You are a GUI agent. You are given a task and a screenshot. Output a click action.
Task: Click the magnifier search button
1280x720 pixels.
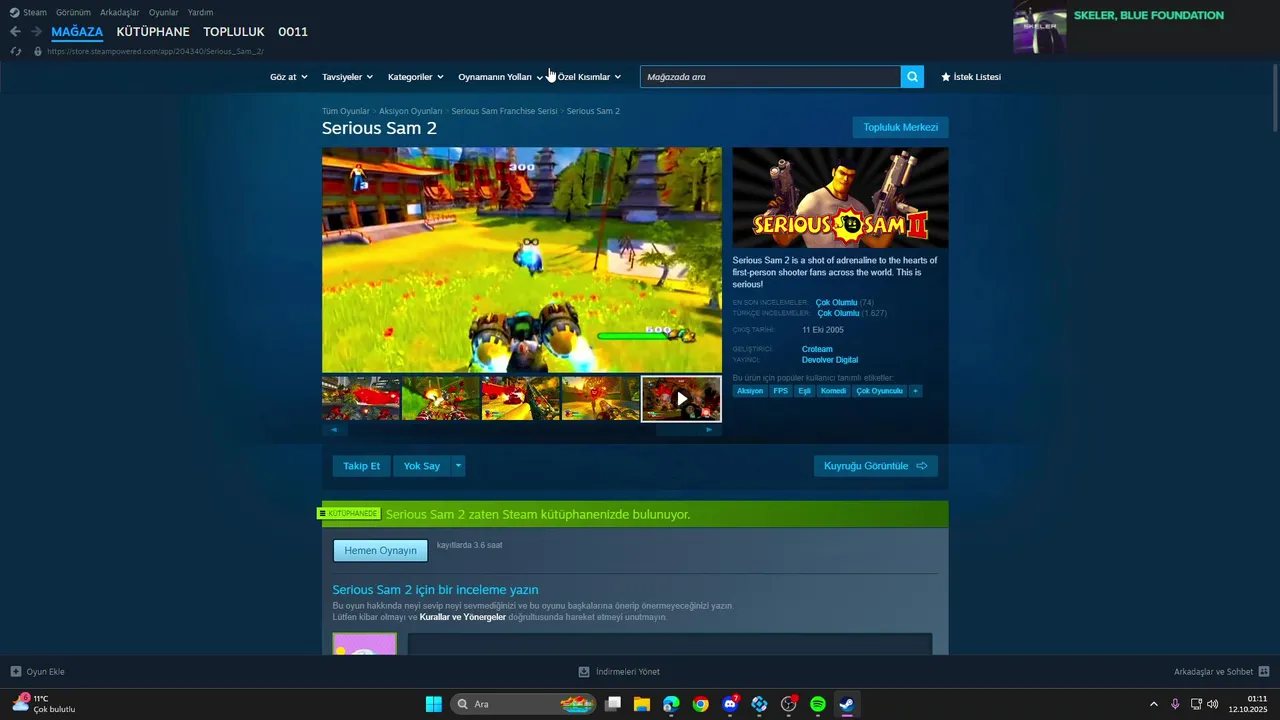click(912, 77)
